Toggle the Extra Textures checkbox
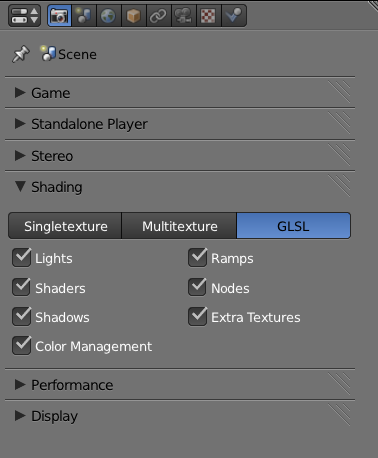378x458 pixels. [x=197, y=316]
